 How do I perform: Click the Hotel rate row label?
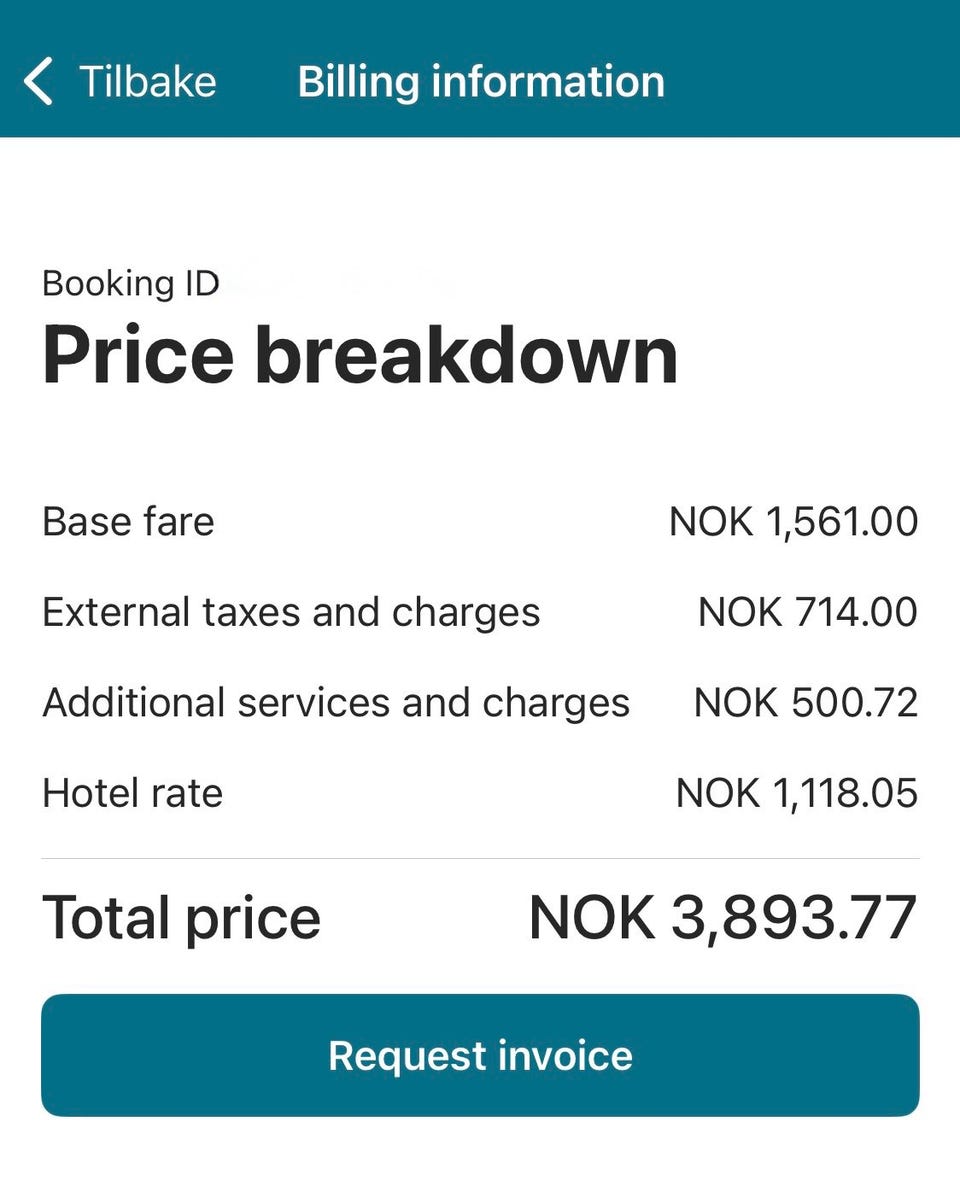(x=132, y=793)
